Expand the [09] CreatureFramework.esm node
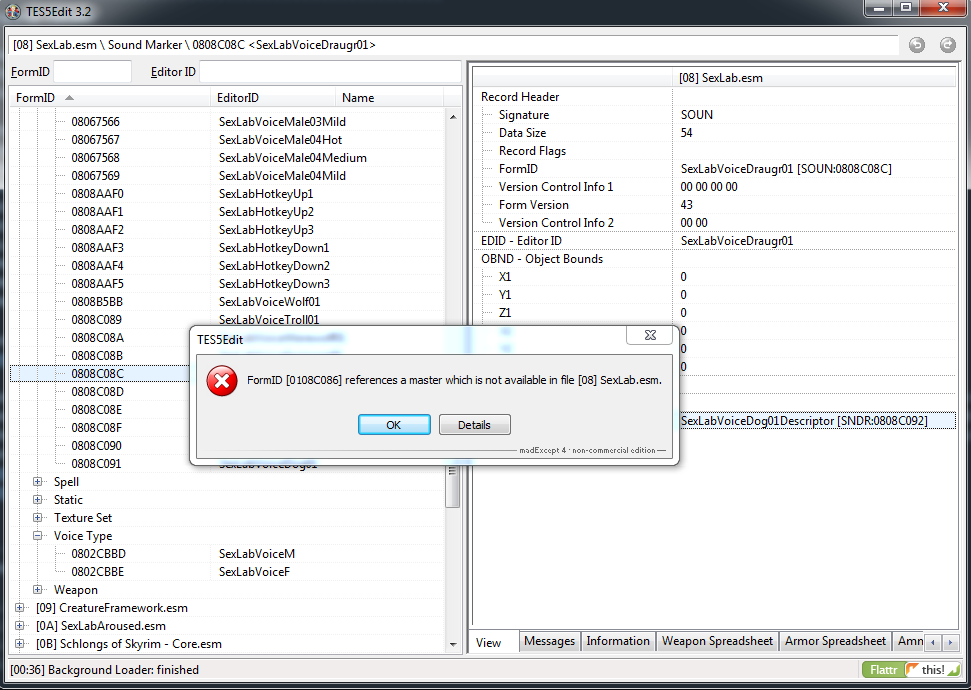Image resolution: width=971 pixels, height=690 pixels. [20, 608]
